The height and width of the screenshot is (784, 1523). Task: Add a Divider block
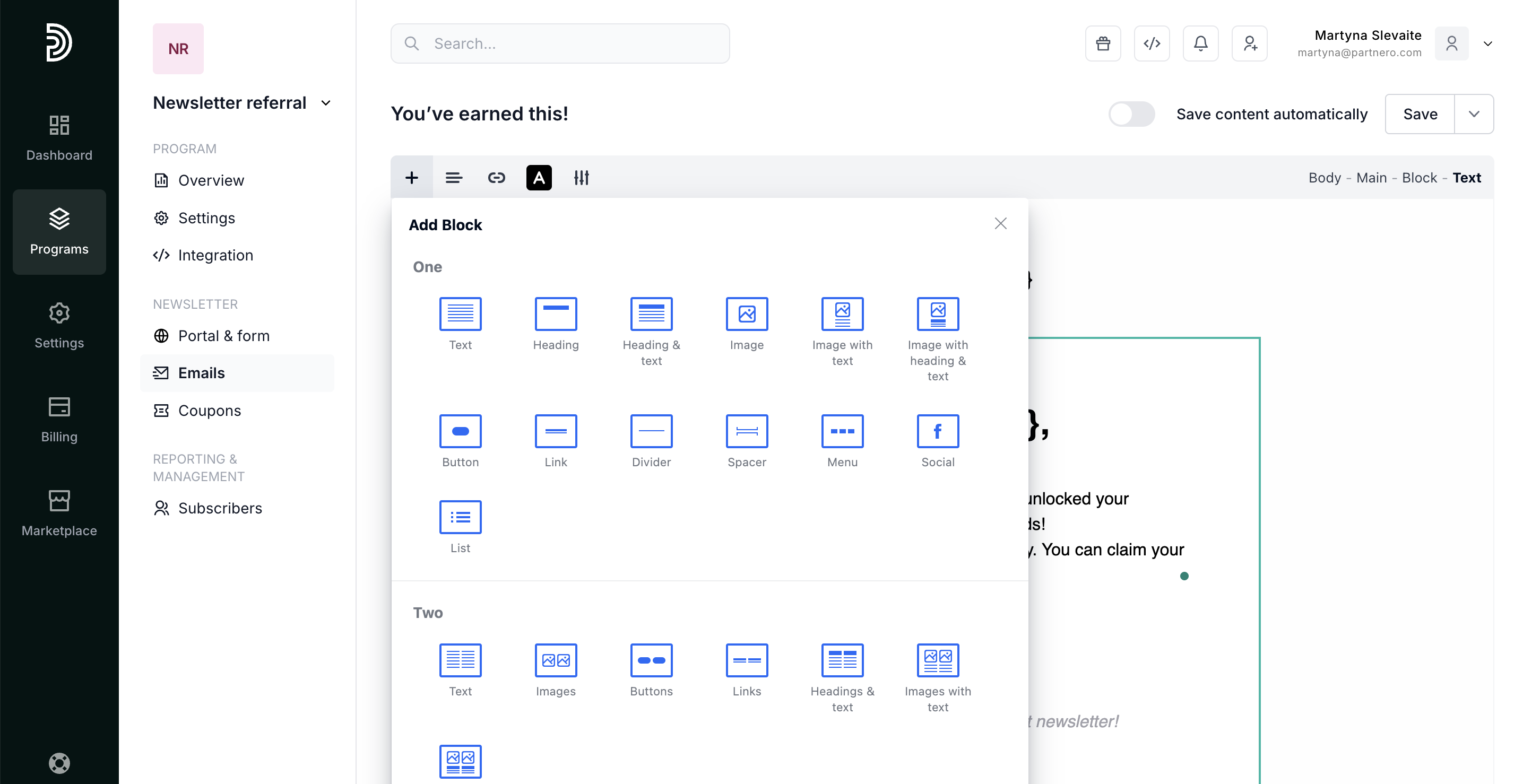(x=651, y=431)
